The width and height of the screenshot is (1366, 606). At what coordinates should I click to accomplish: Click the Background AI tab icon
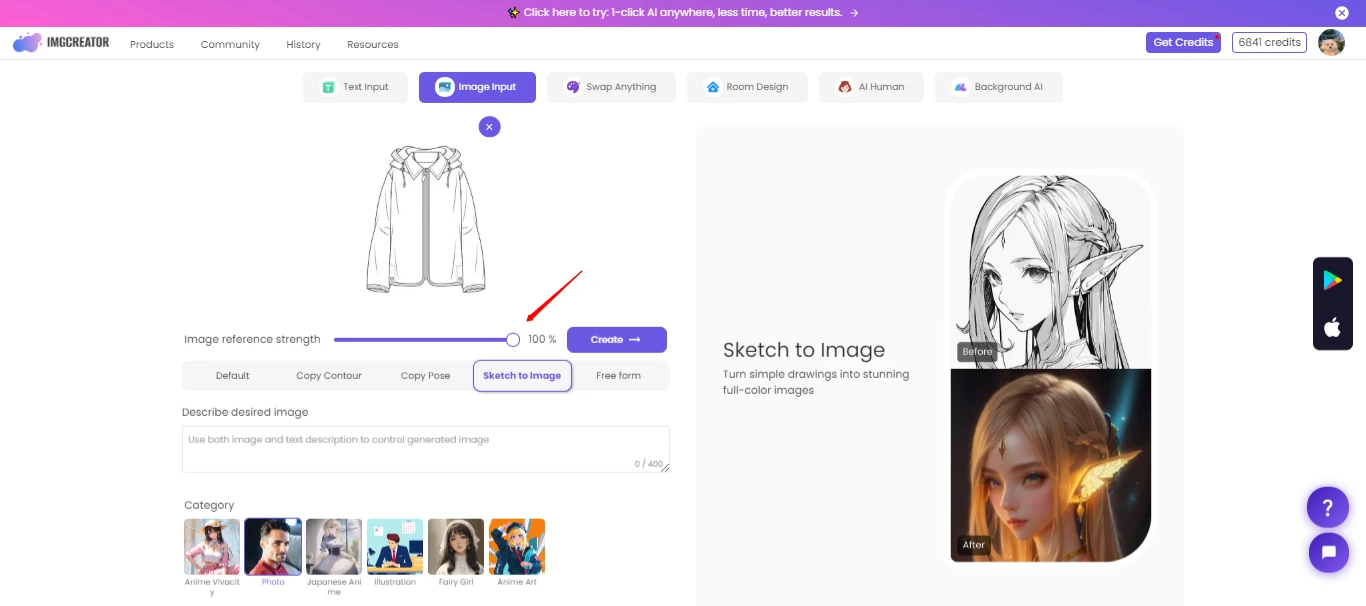[x=960, y=87]
